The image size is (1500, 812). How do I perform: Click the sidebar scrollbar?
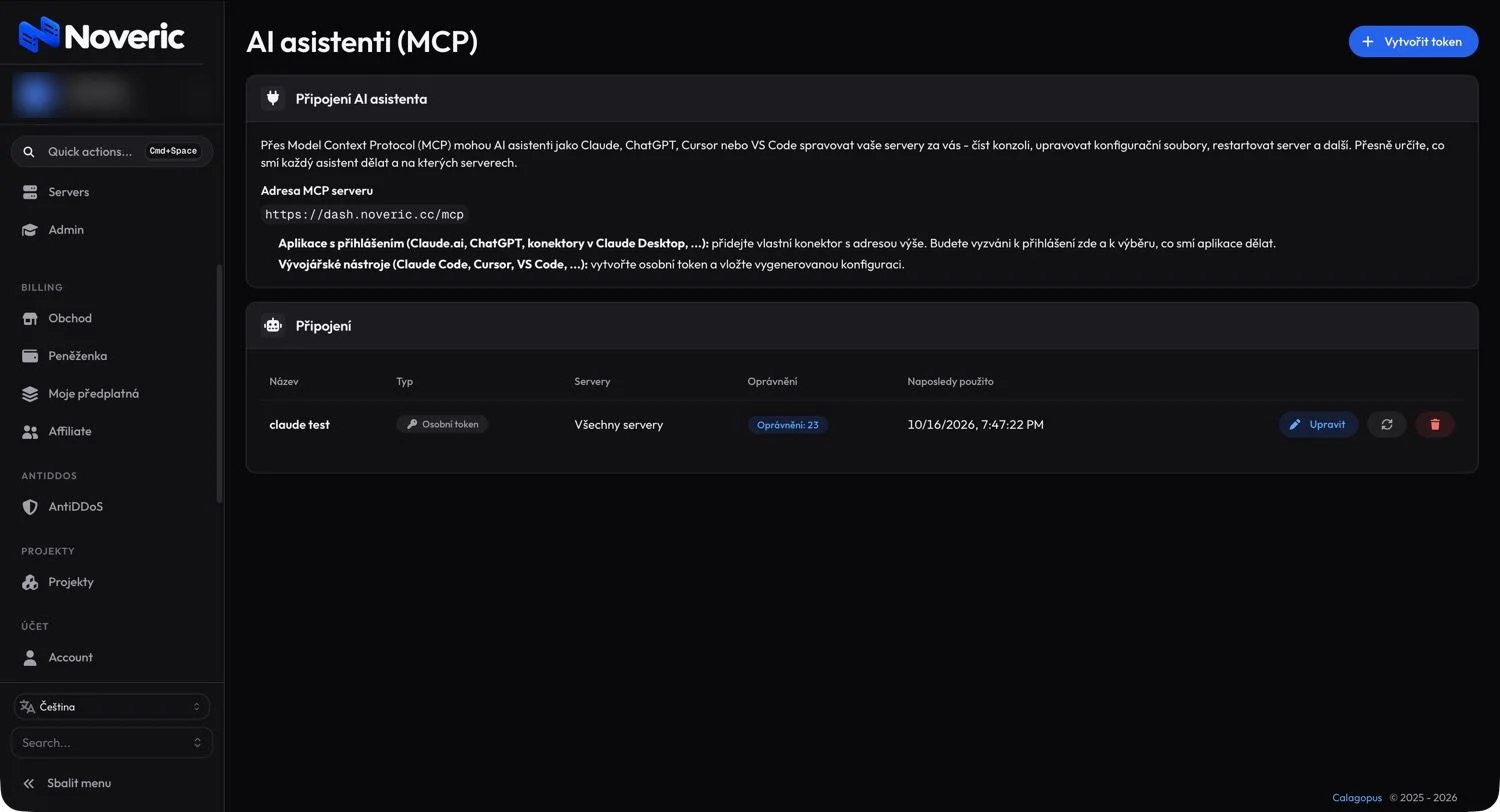pyautogui.click(x=219, y=384)
